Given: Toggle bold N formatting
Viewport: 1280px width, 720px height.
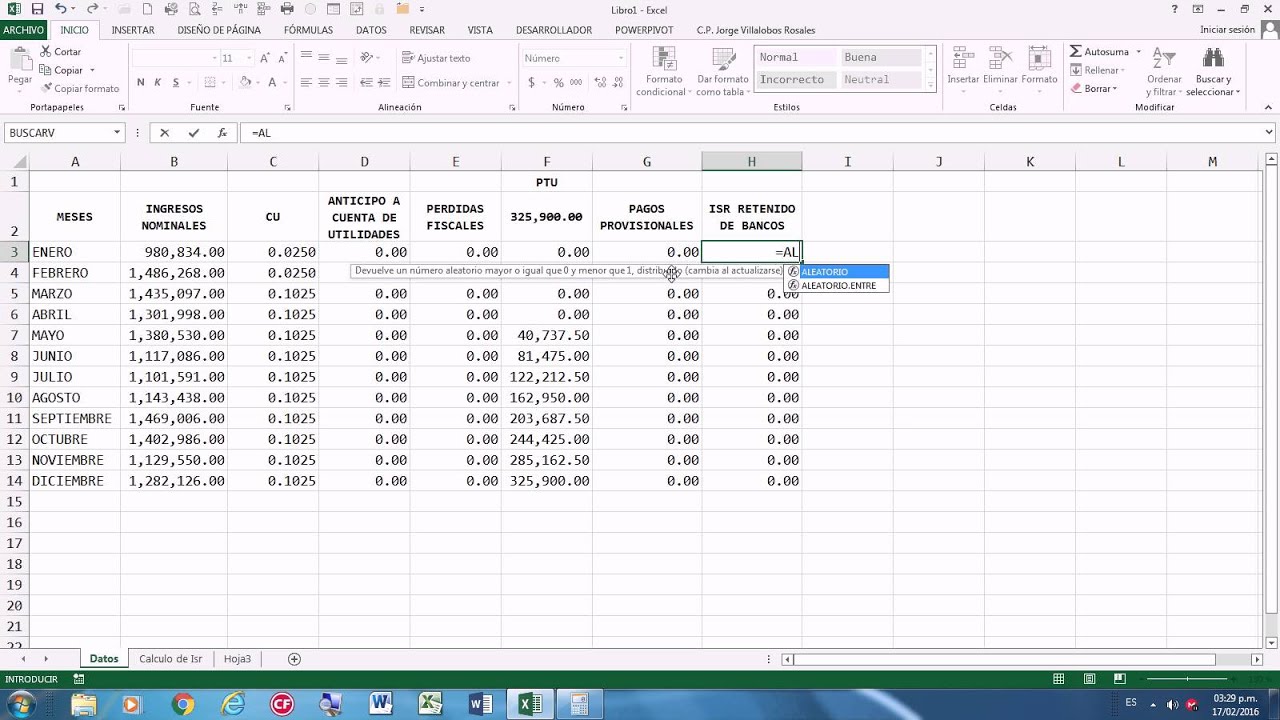Looking at the screenshot, I should pyautogui.click(x=141, y=82).
